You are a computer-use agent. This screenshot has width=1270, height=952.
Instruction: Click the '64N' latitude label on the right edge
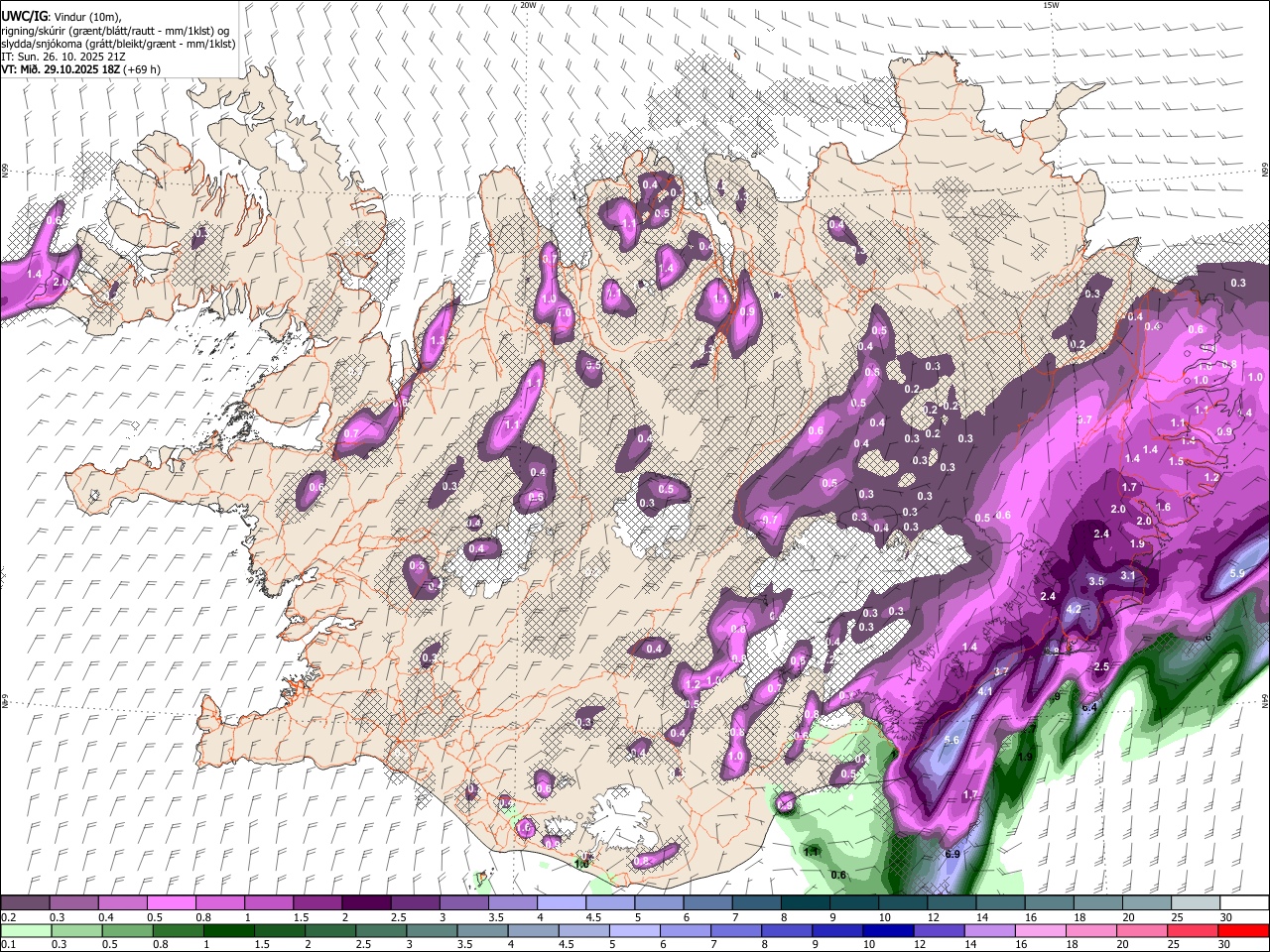[1265, 701]
